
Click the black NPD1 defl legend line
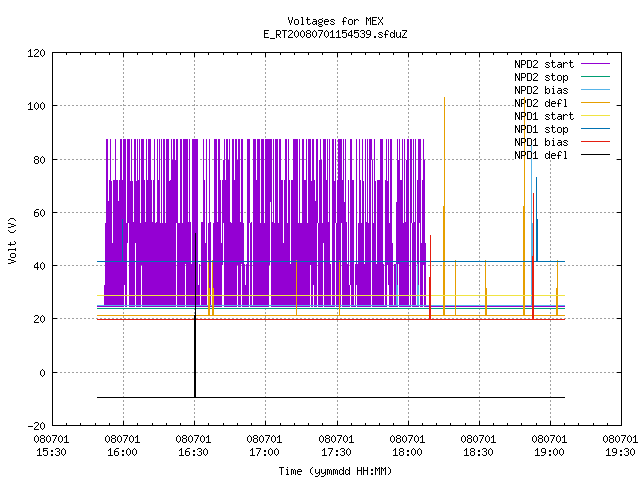[x=595, y=155]
